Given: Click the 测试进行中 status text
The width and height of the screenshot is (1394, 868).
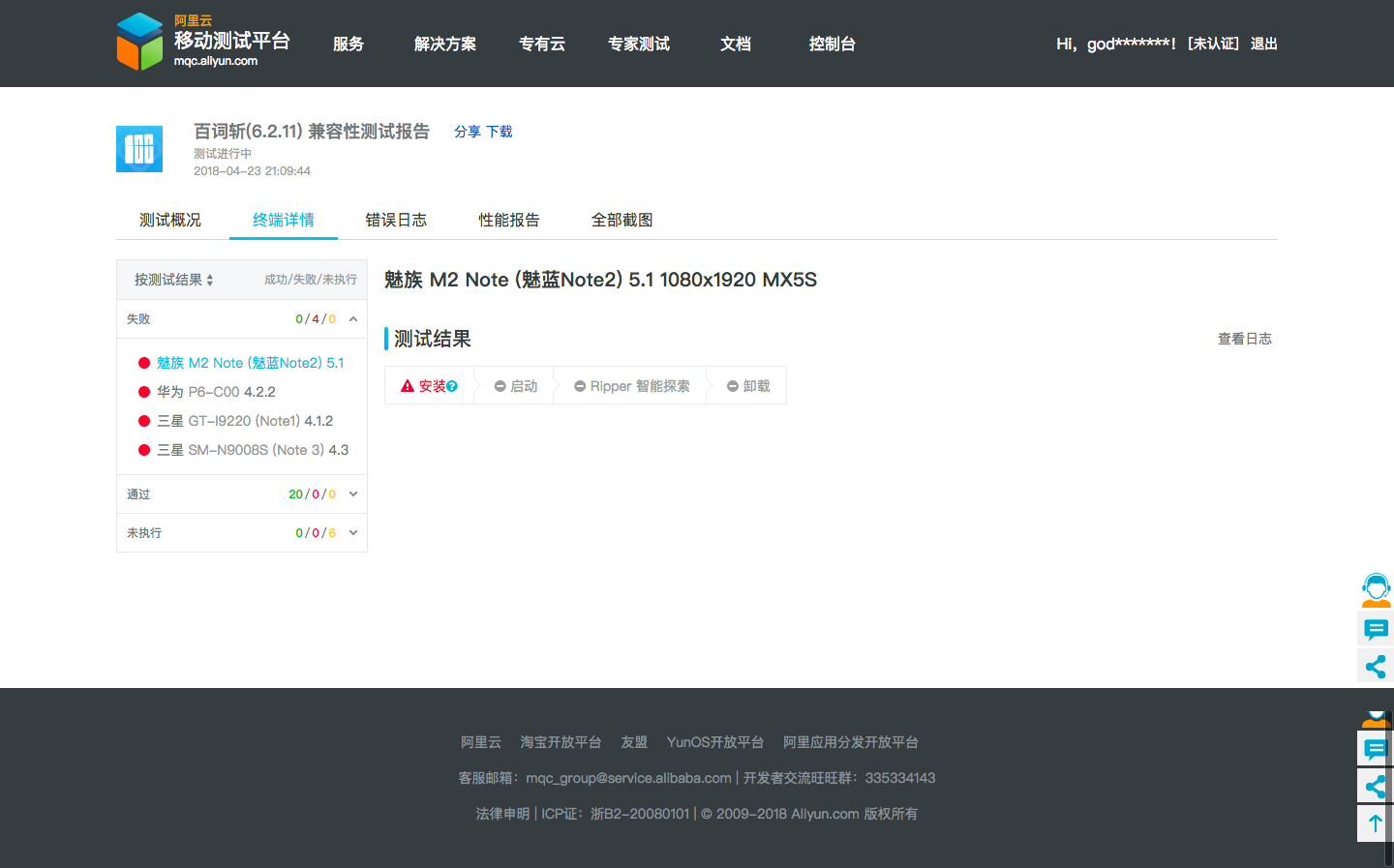Looking at the screenshot, I should 223,154.
